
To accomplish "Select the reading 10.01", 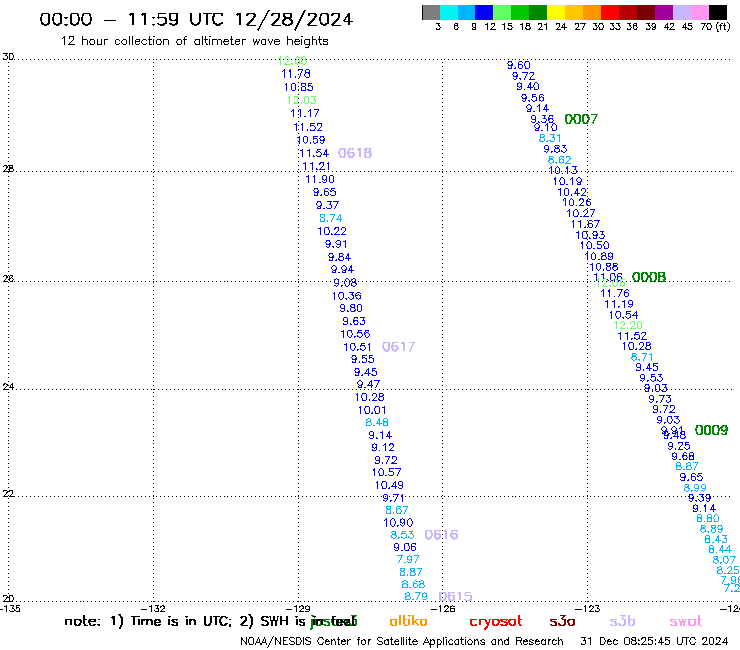I will click(x=372, y=410).
